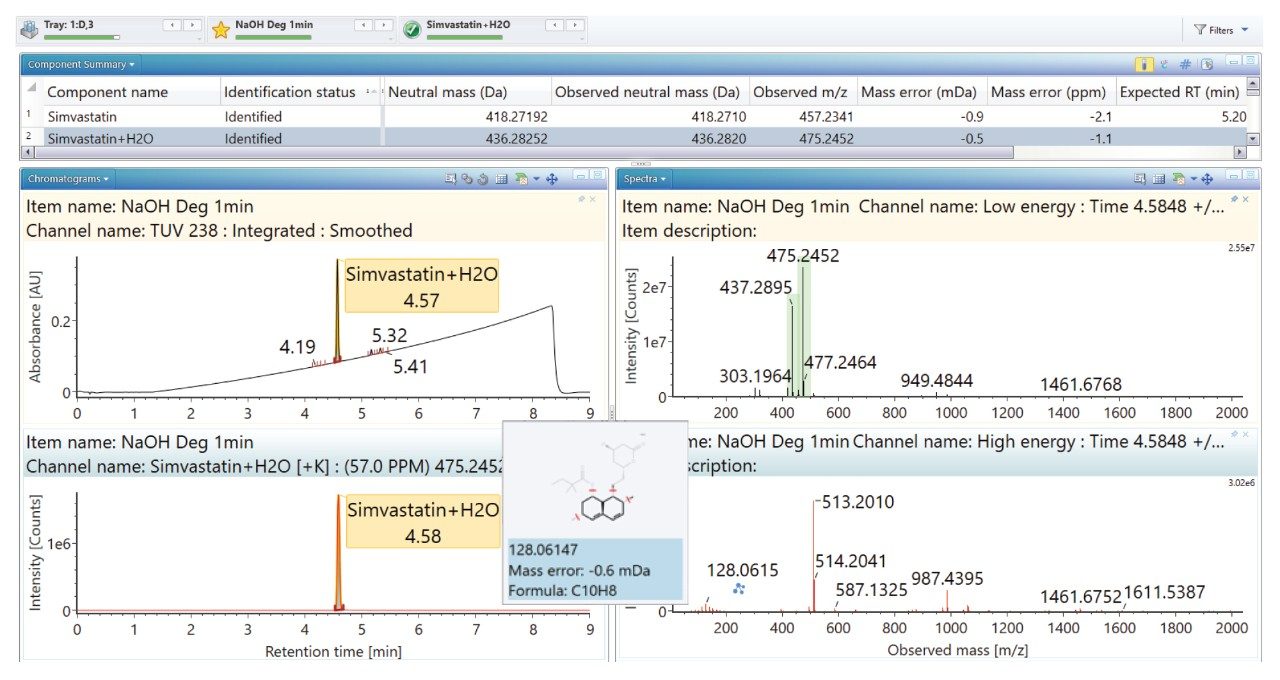Go to next tray with the Tray right arrow
Screen dimensions: 1280x680
192,25
